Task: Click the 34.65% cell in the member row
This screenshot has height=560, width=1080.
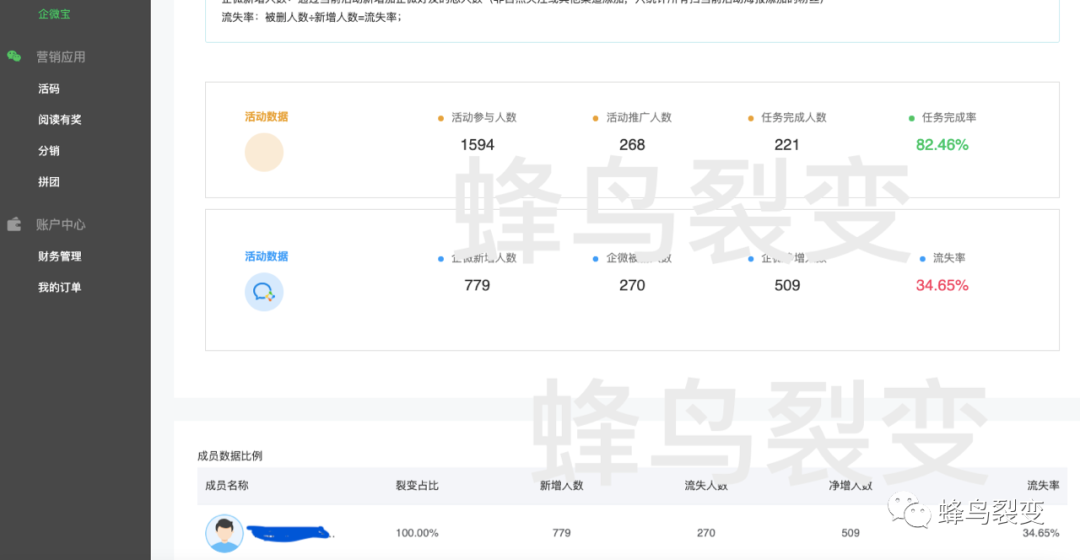Action: [1041, 533]
